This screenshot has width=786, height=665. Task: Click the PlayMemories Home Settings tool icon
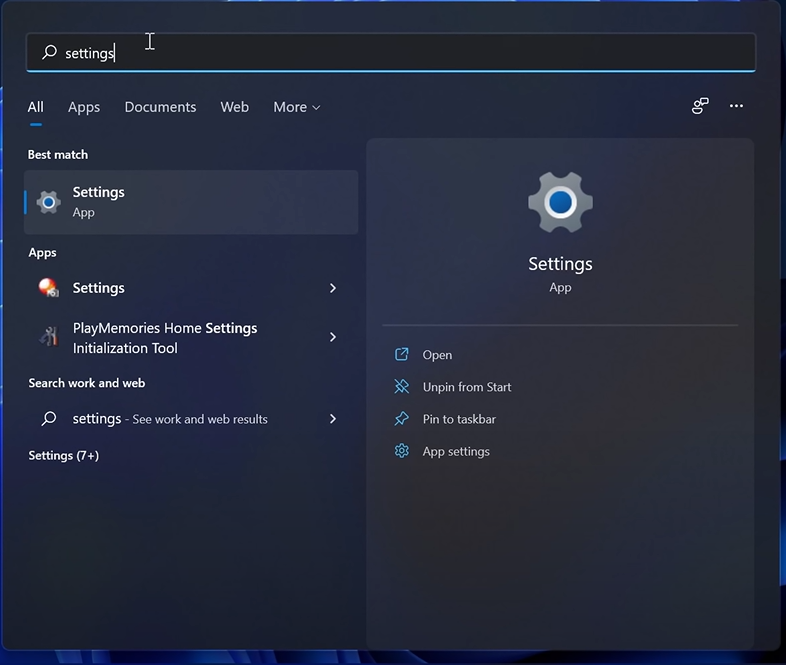tap(48, 338)
